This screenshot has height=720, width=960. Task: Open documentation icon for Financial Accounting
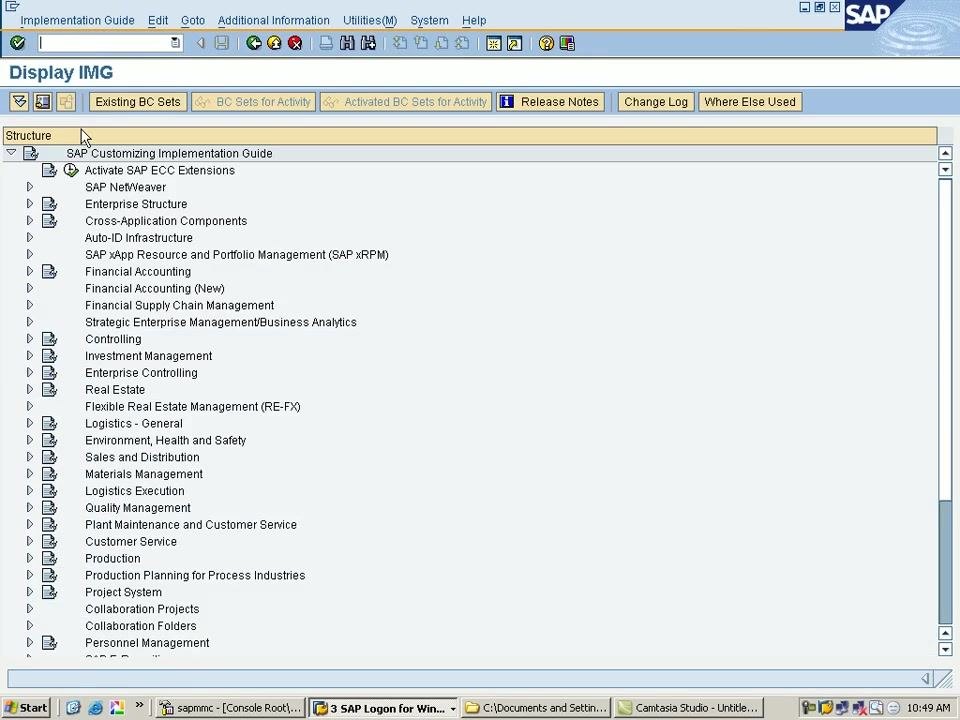(x=50, y=271)
